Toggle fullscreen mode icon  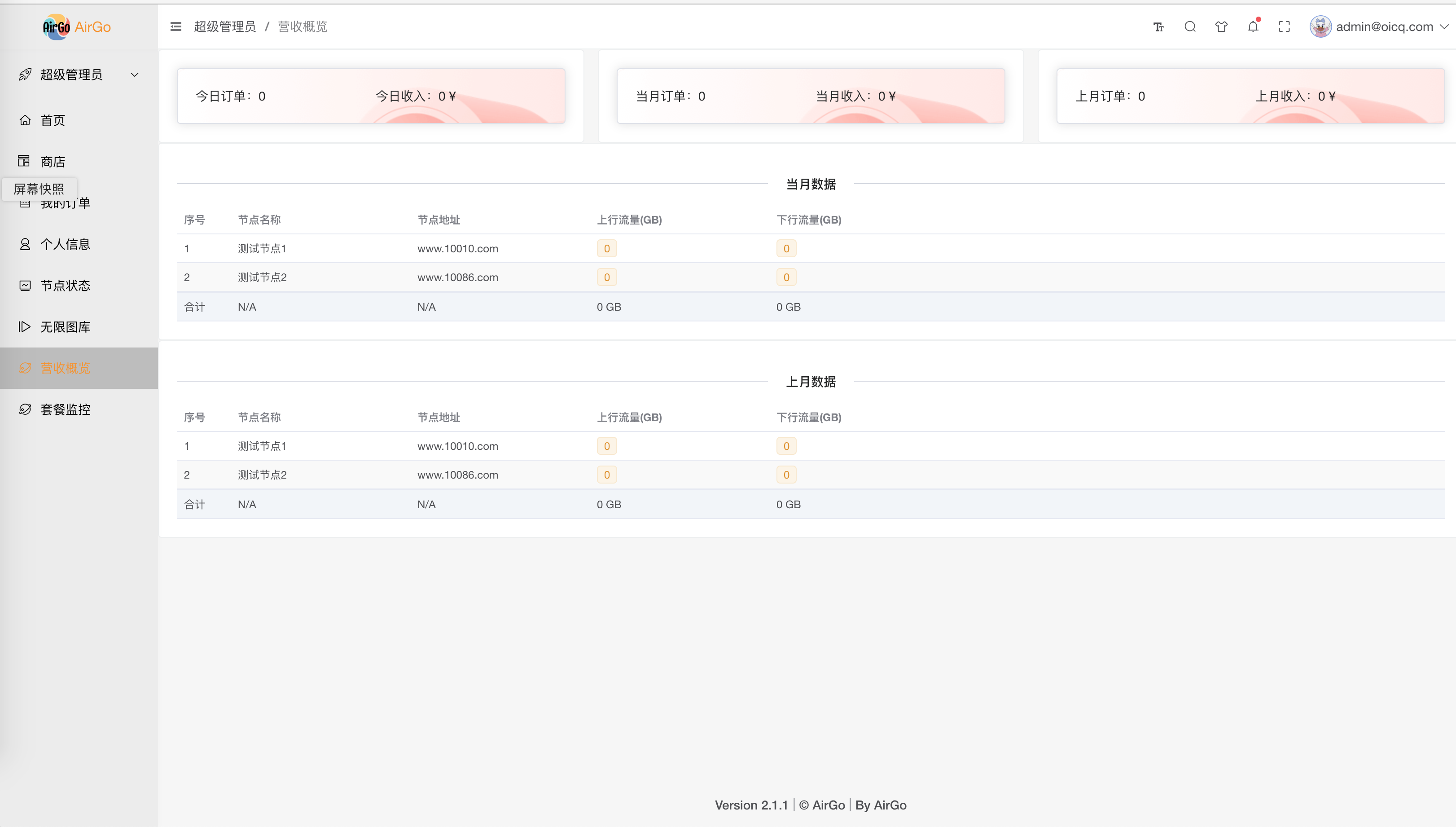[1284, 26]
